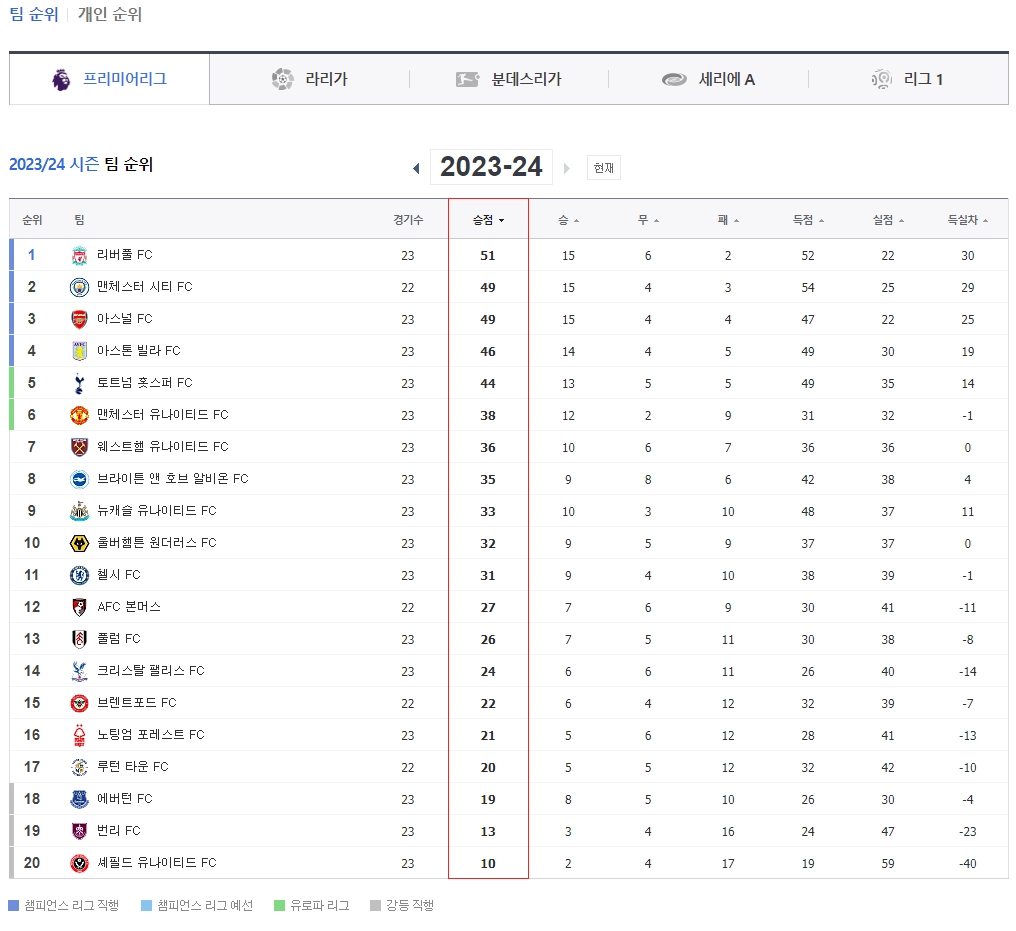
Task: Go to next season with right arrow
Action: pyautogui.click(x=567, y=168)
